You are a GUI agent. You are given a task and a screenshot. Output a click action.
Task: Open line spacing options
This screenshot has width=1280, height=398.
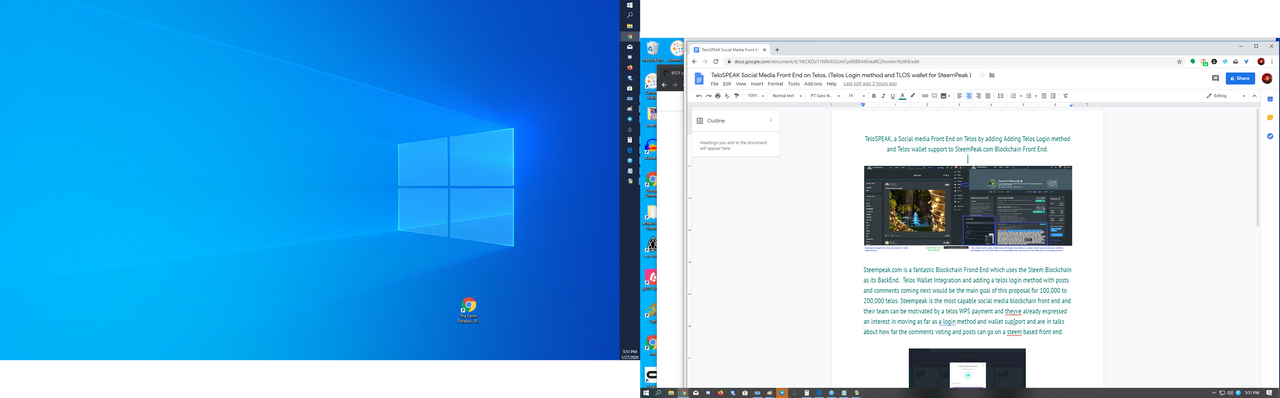[x=1001, y=95]
